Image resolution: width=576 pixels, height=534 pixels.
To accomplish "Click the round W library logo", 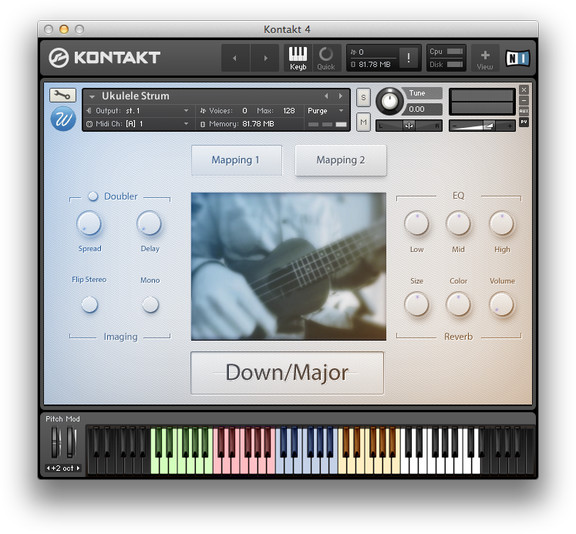I will pos(63,119).
